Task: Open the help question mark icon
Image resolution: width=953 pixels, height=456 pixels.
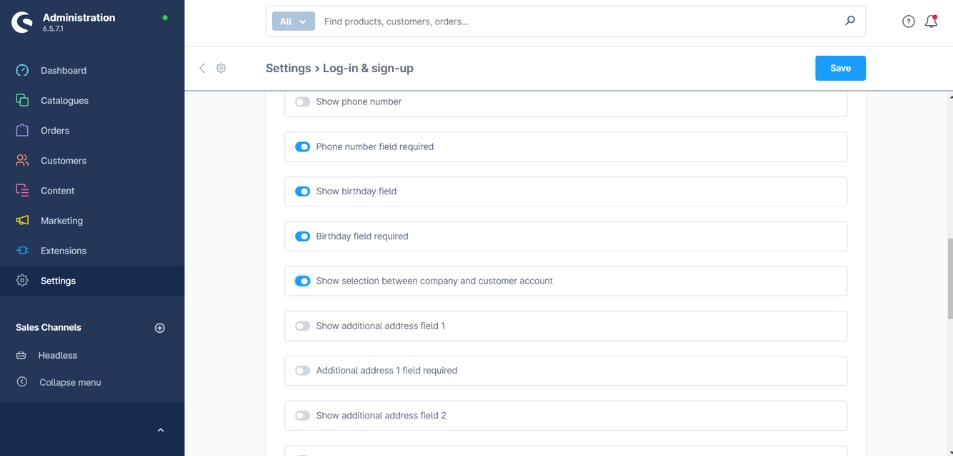Action: [908, 21]
